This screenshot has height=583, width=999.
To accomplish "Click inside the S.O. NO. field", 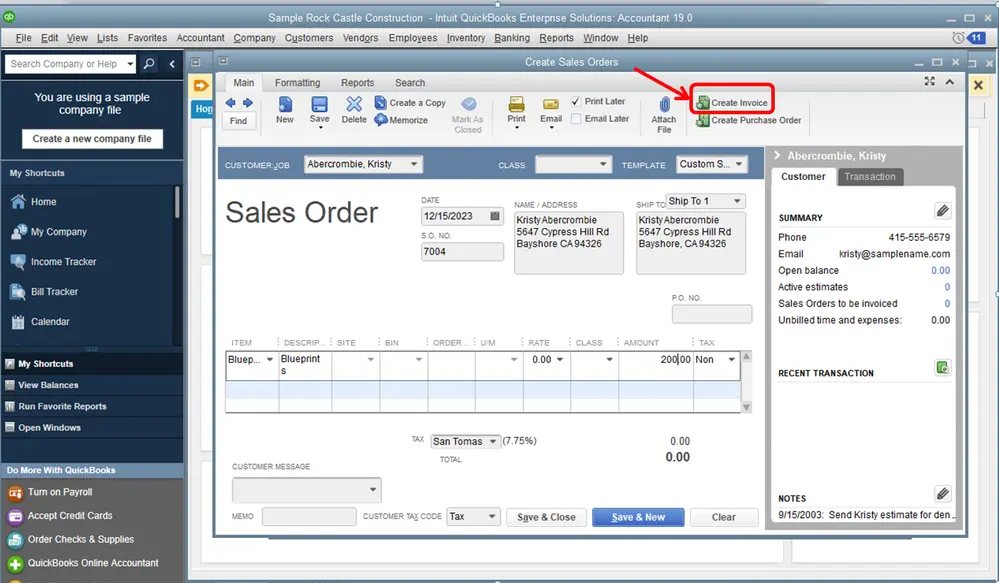I will 461,251.
